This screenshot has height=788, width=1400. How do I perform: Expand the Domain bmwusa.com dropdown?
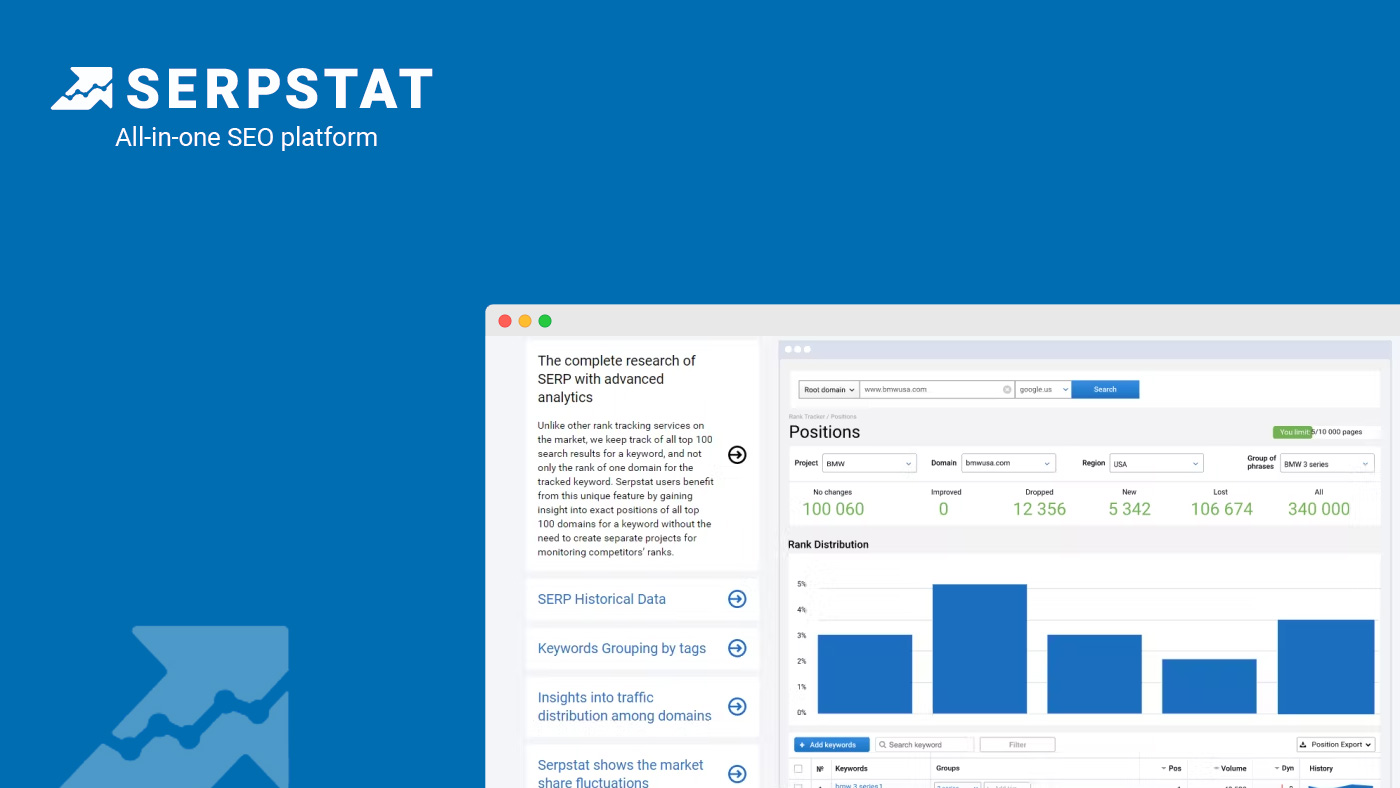1008,463
